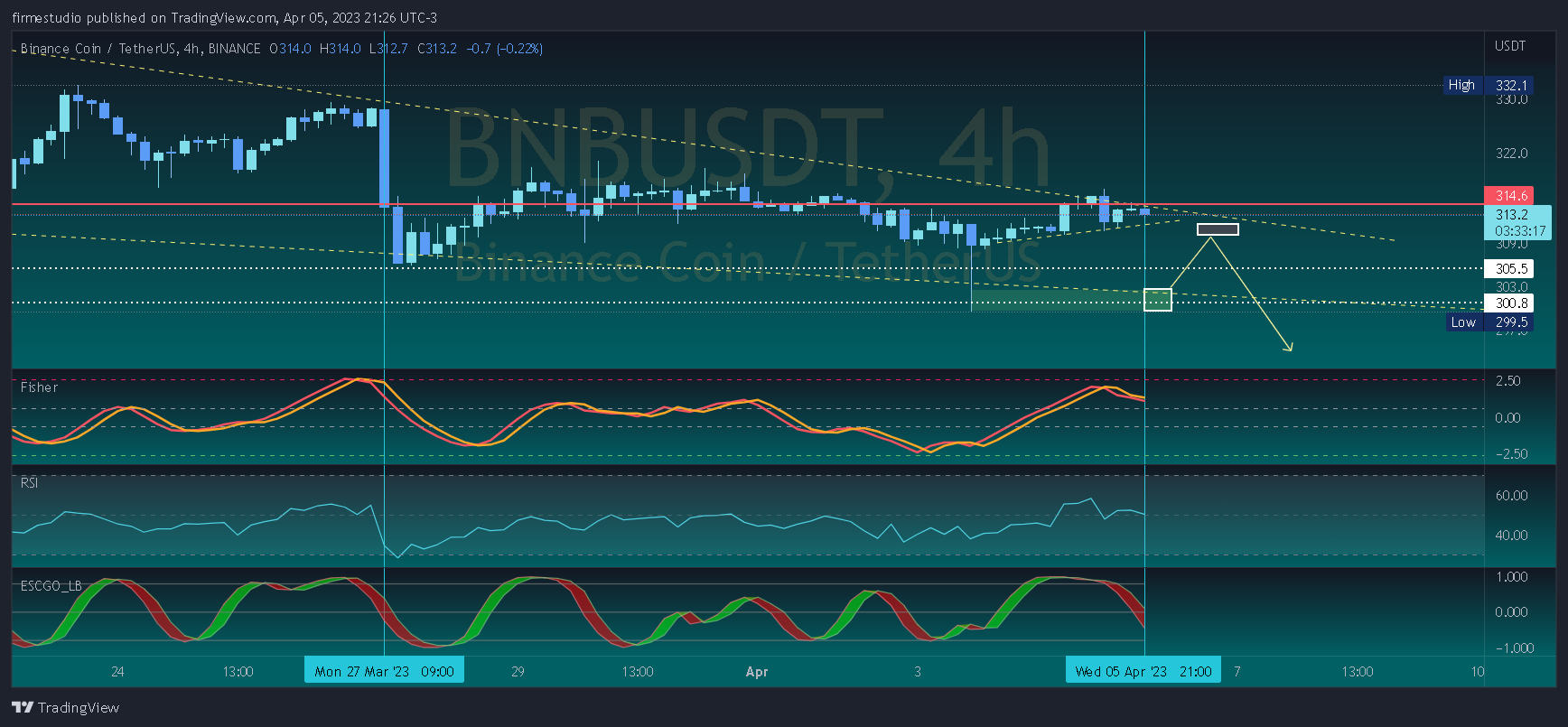Click the RSI indicator title
Image resolution: width=1568 pixels, height=727 pixels.
pyautogui.click(x=29, y=482)
